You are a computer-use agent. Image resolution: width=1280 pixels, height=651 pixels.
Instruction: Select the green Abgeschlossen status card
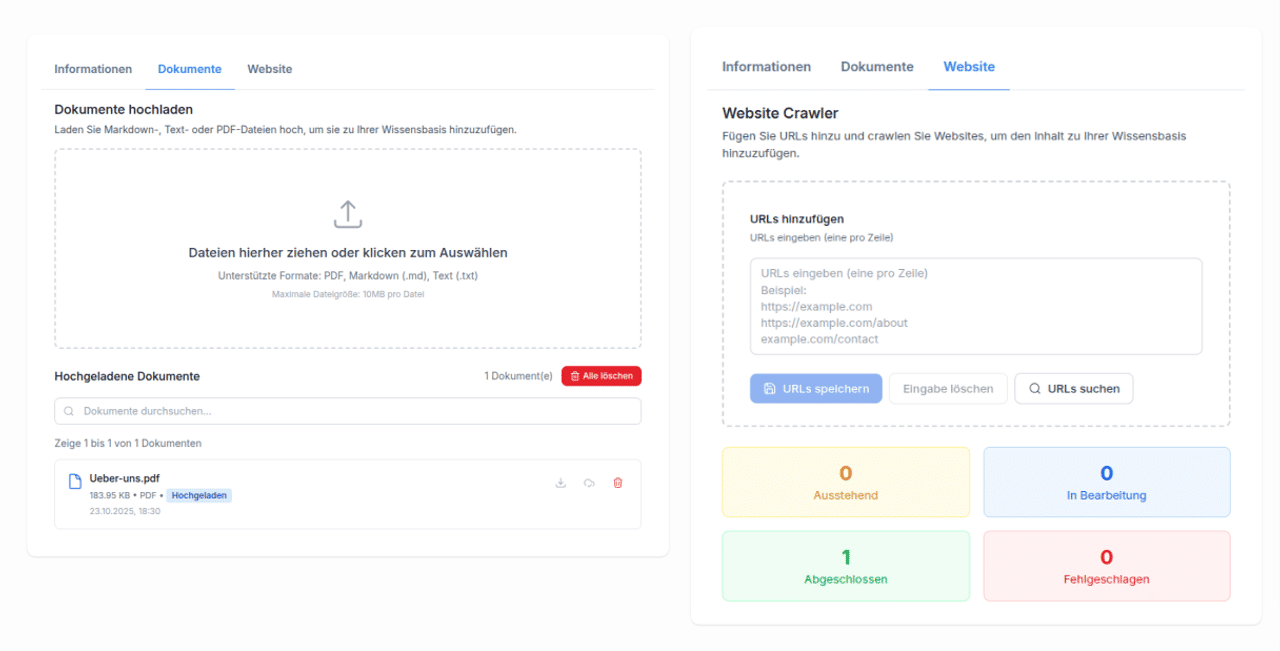[x=845, y=566]
